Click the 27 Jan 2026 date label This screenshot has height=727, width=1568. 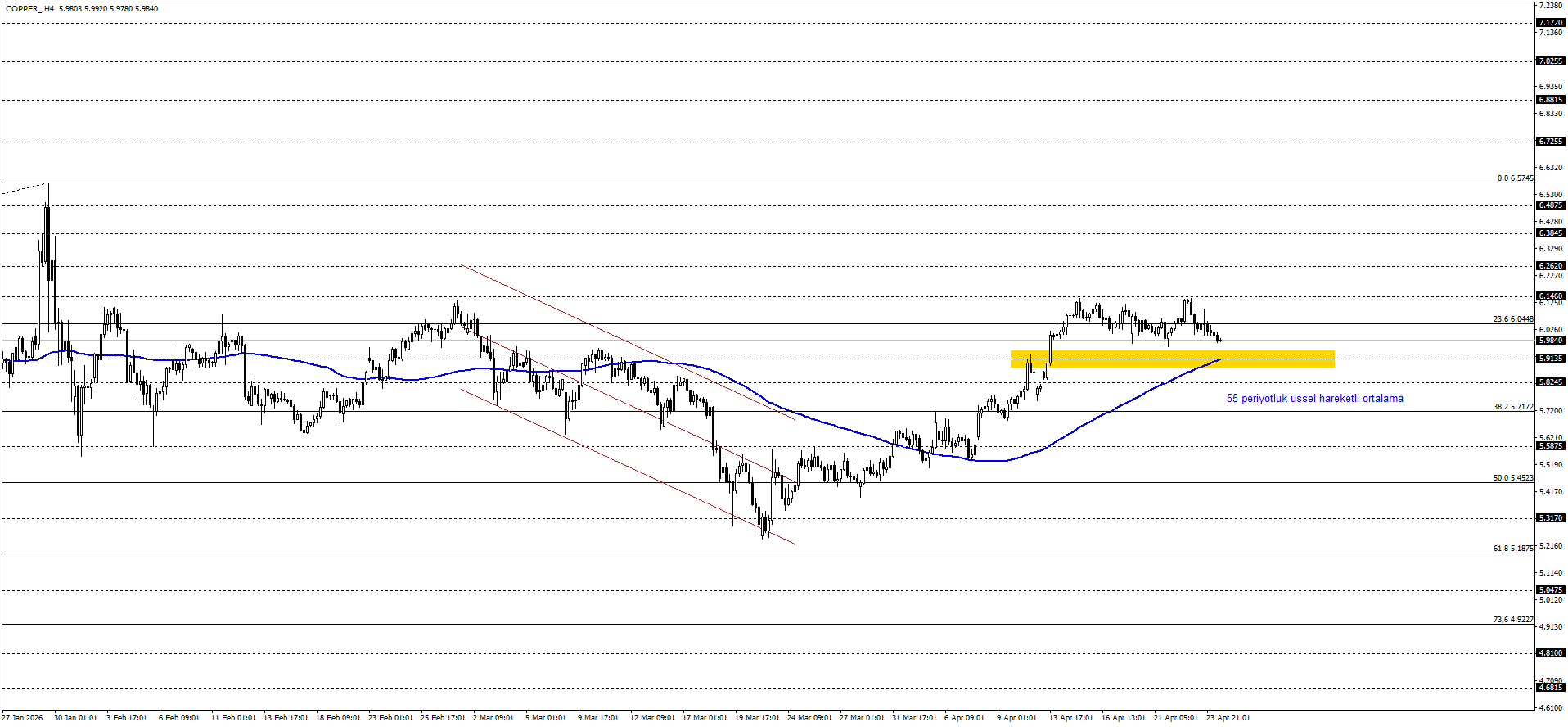coord(24,718)
